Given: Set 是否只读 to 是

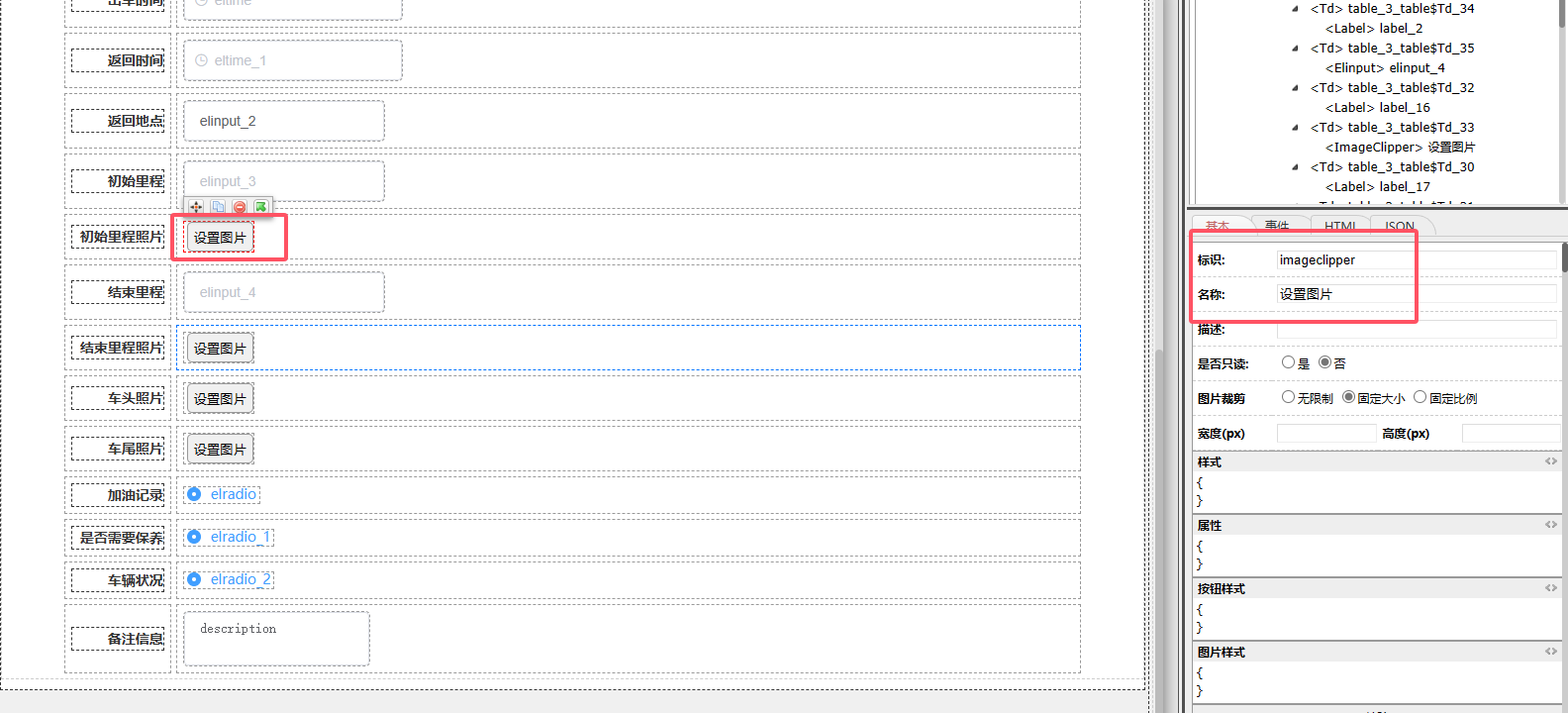Looking at the screenshot, I should [1288, 362].
